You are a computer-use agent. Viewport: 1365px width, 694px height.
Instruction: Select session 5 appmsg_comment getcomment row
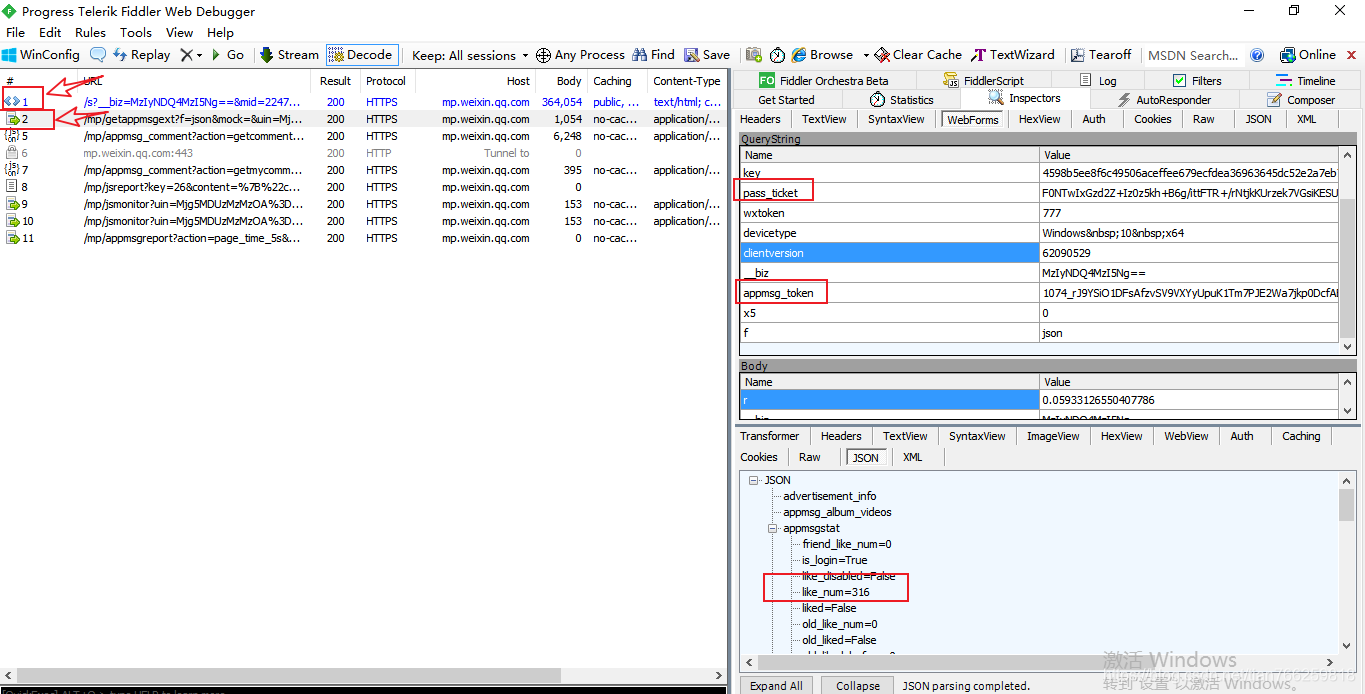[x=363, y=136]
